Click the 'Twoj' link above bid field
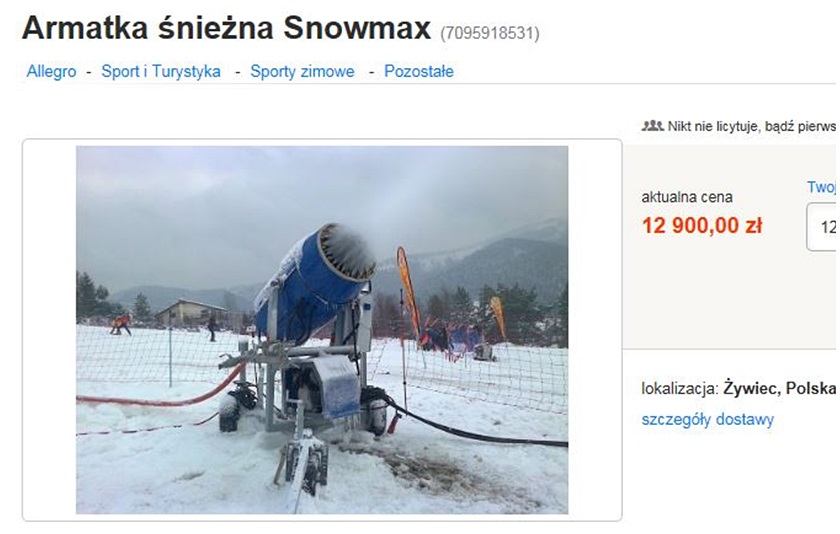Image resolution: width=840 pixels, height=534 pixels. pyautogui.click(x=821, y=187)
